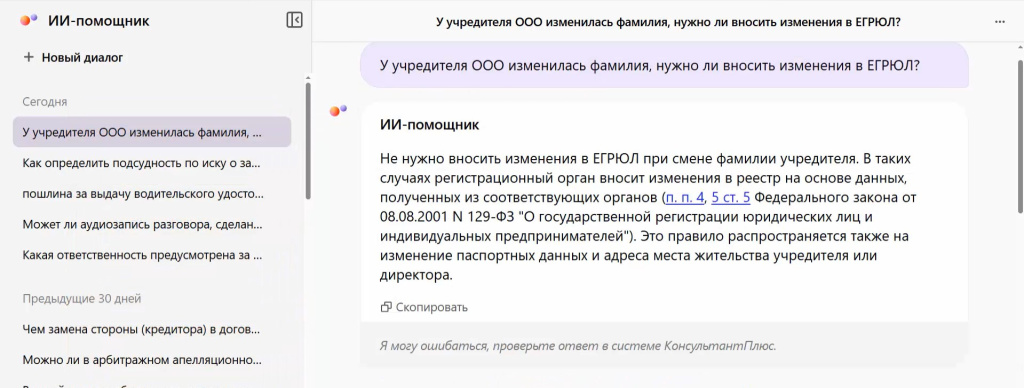Screen dimensions: 1024x388
Task: Click the 'Сегодня' section heading
Action: click(x=45, y=102)
